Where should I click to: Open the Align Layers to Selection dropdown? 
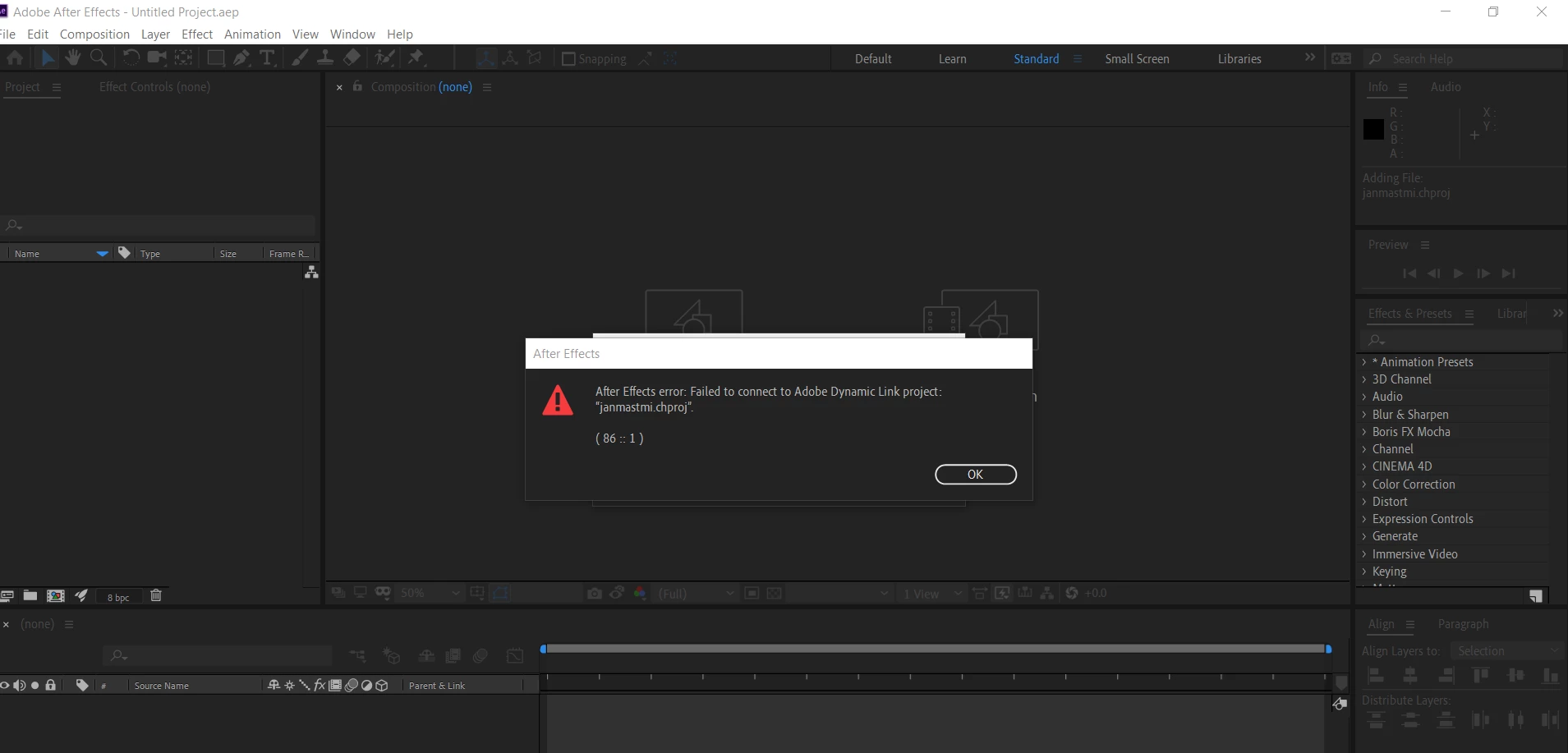[x=1506, y=650]
